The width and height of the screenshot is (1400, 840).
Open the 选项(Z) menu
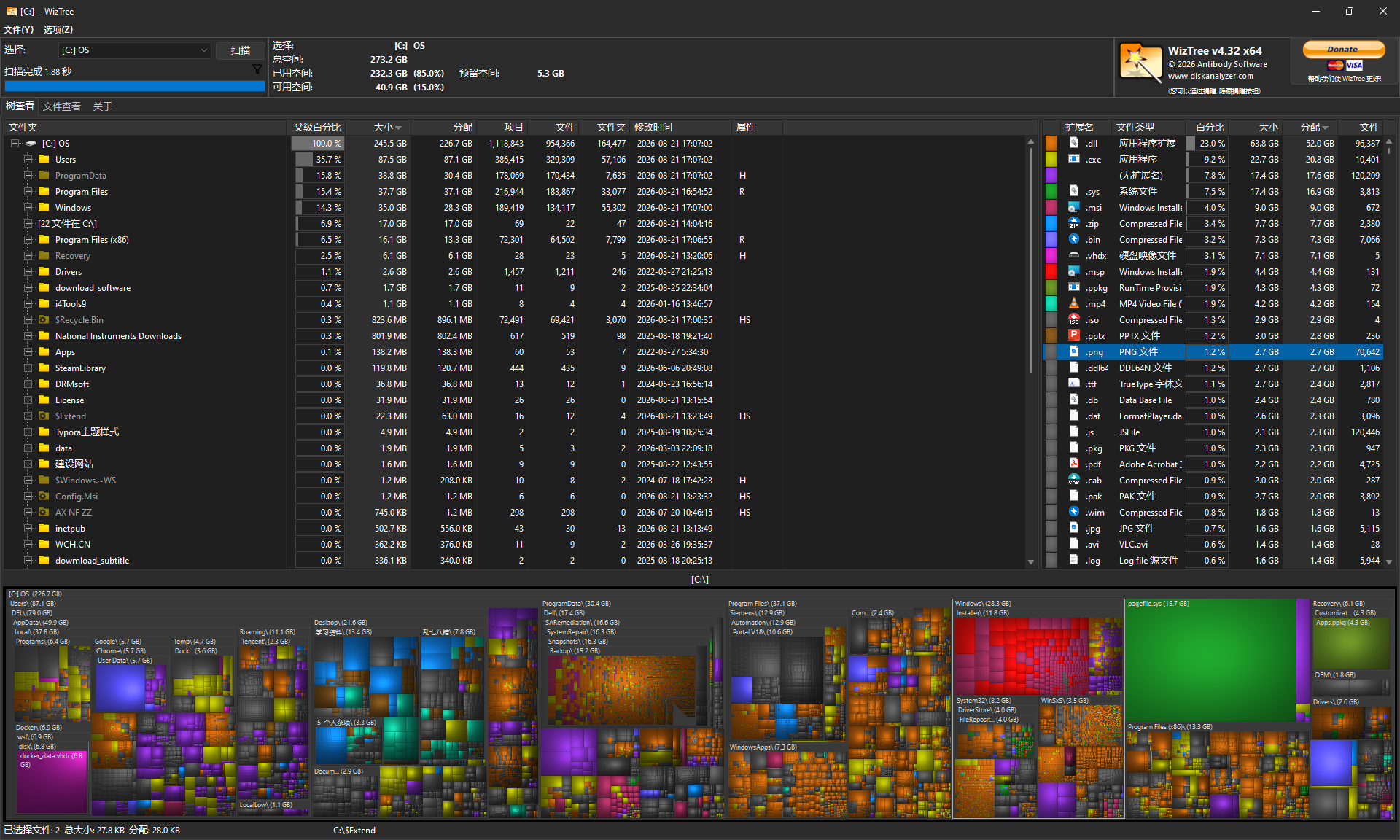coord(58,30)
